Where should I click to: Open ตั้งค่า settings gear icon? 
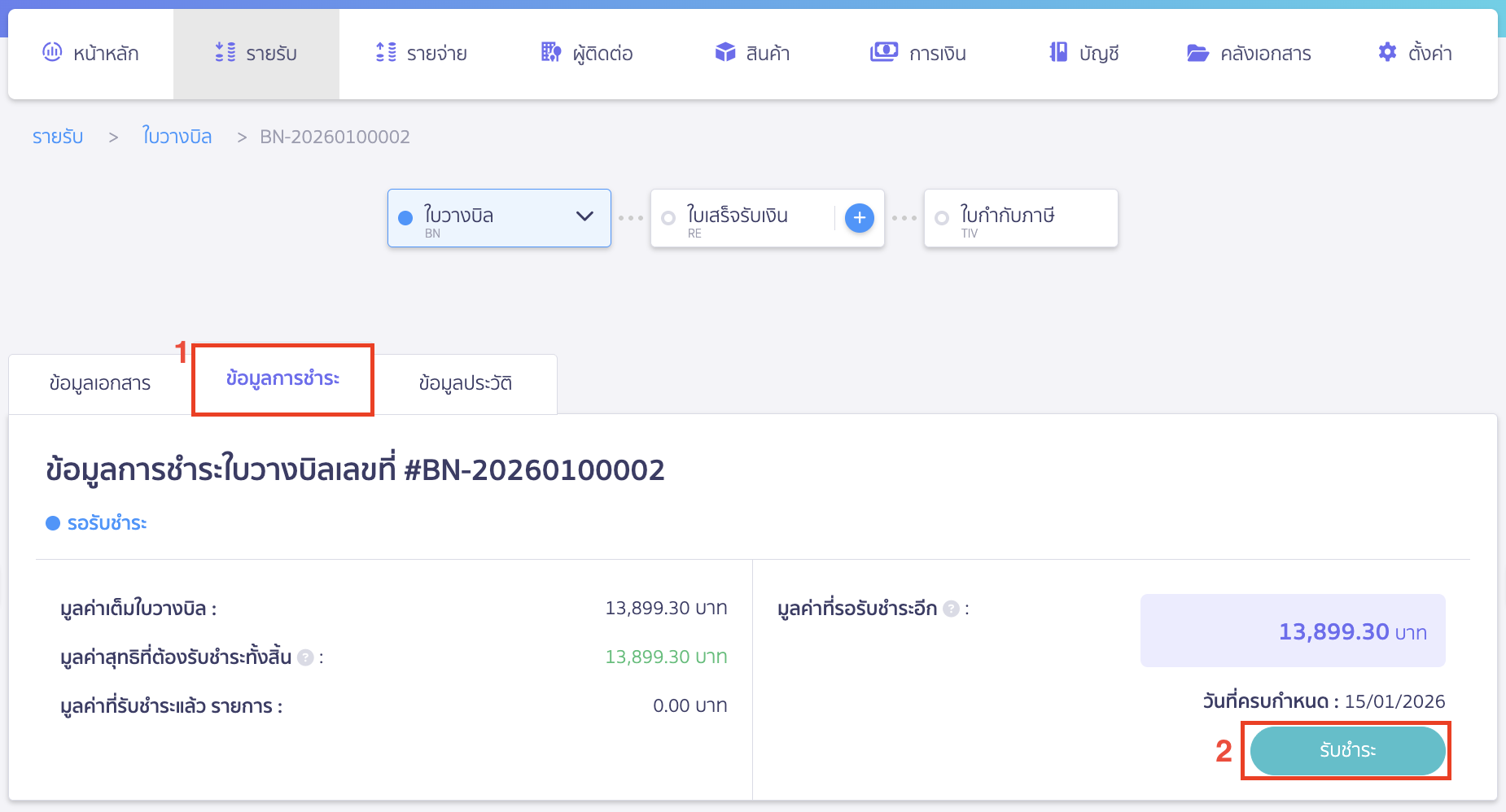coord(1386,52)
